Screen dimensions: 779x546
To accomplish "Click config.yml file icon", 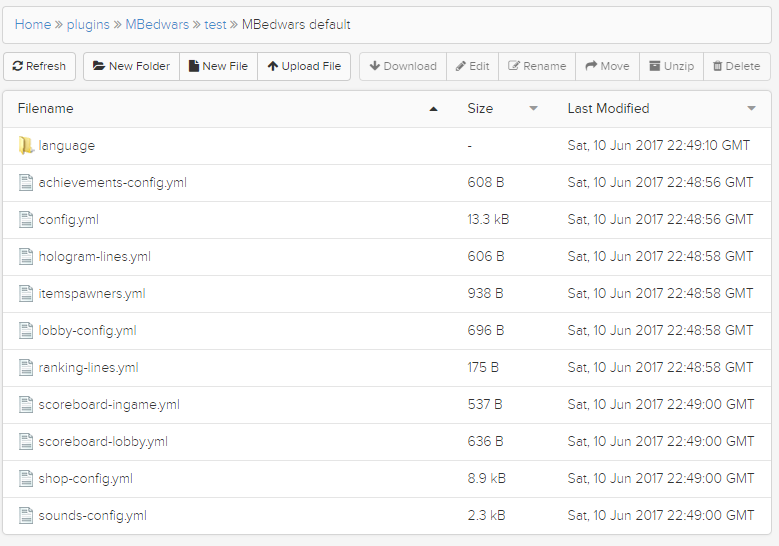I will [x=26, y=220].
